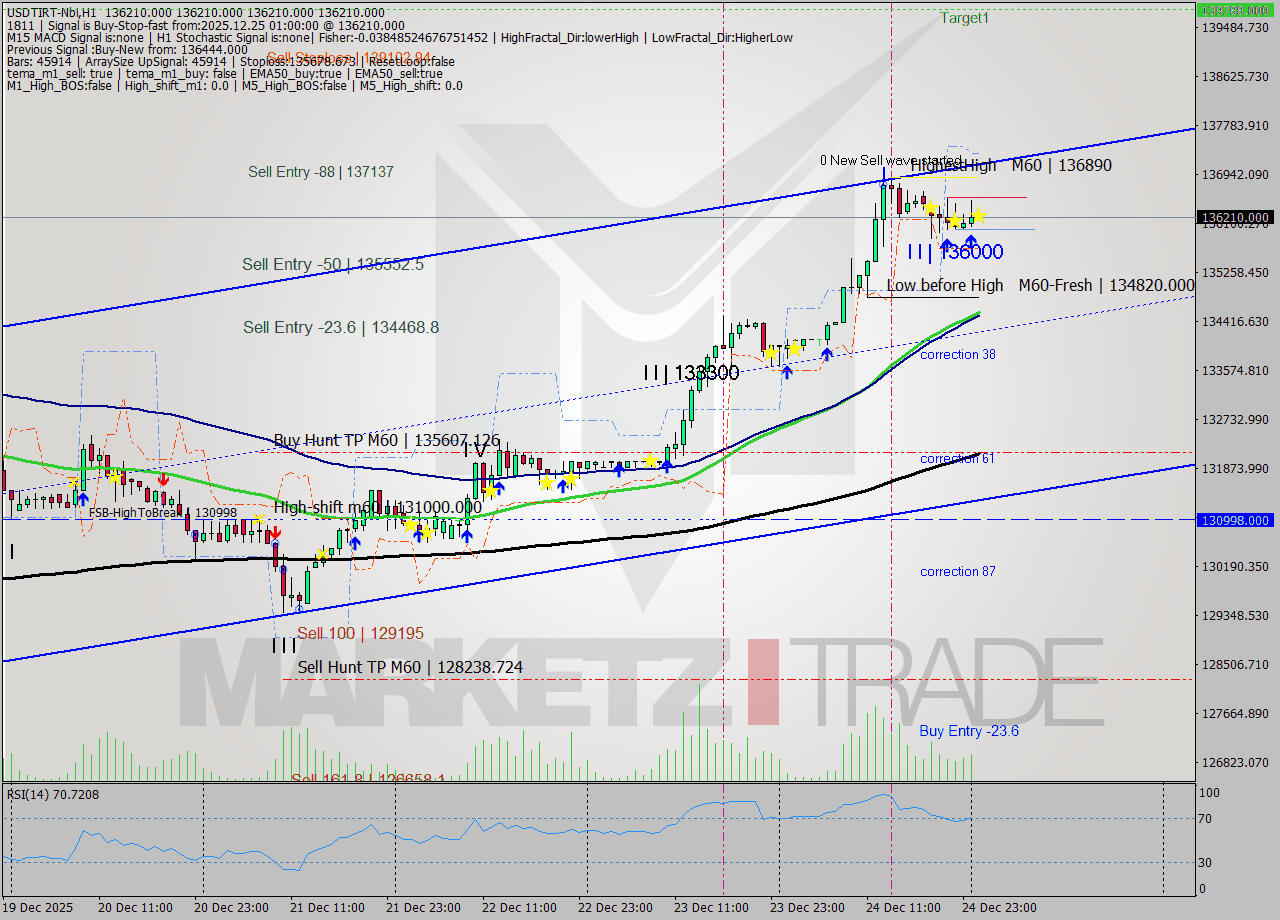Select the red sell arrow above FSB-HighToBreak candles
The image size is (1280, 920).
pos(163,482)
